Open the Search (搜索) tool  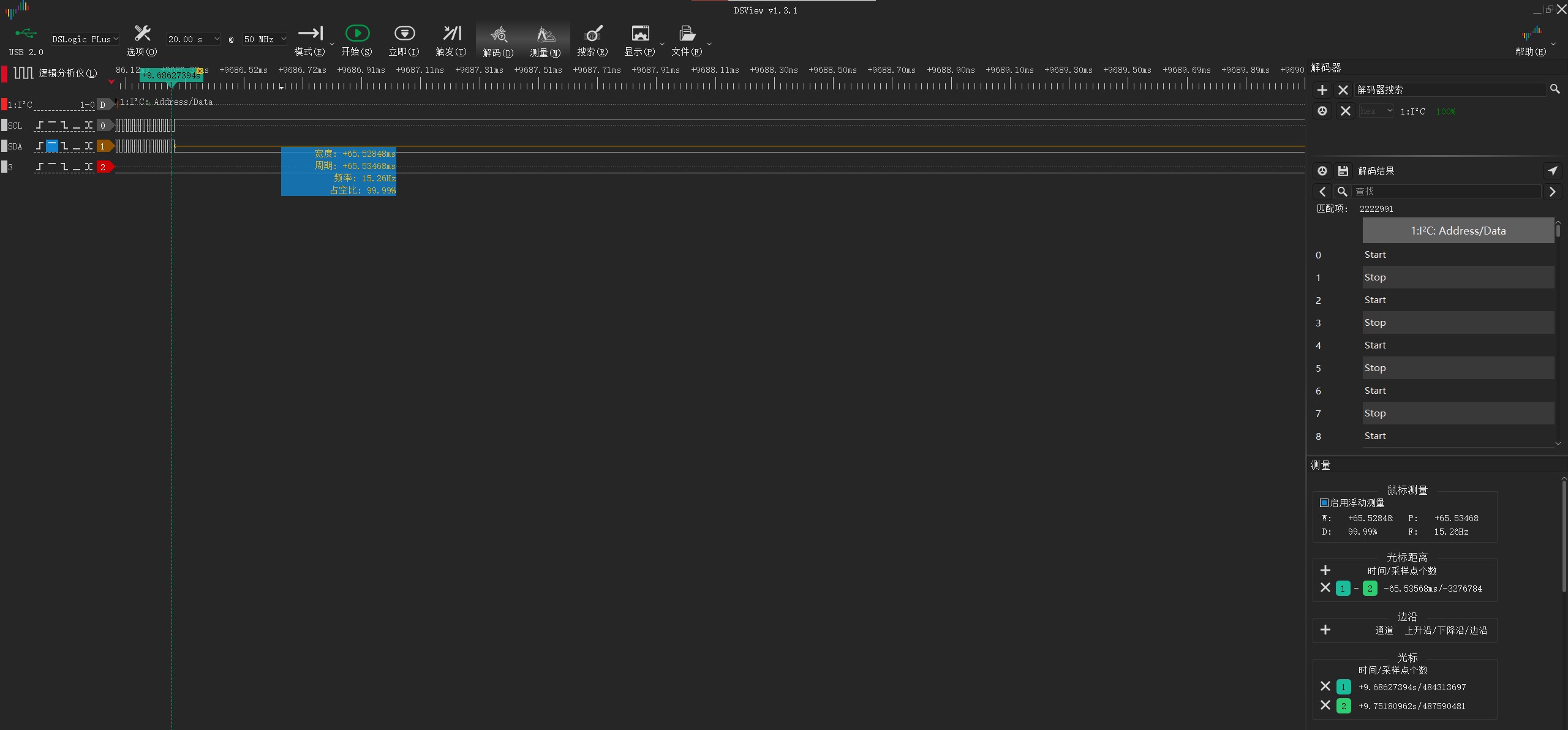tap(593, 34)
